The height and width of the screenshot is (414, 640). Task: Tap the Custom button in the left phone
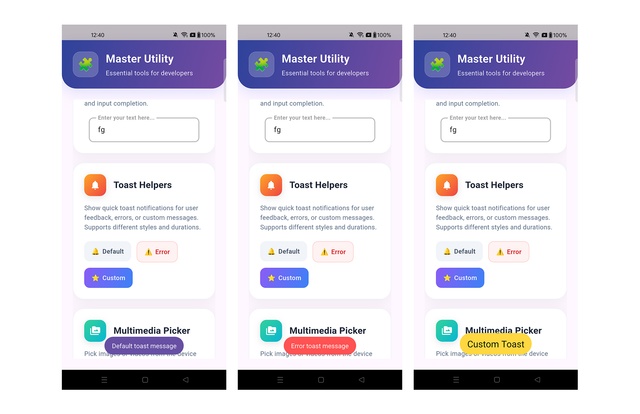[x=108, y=278]
